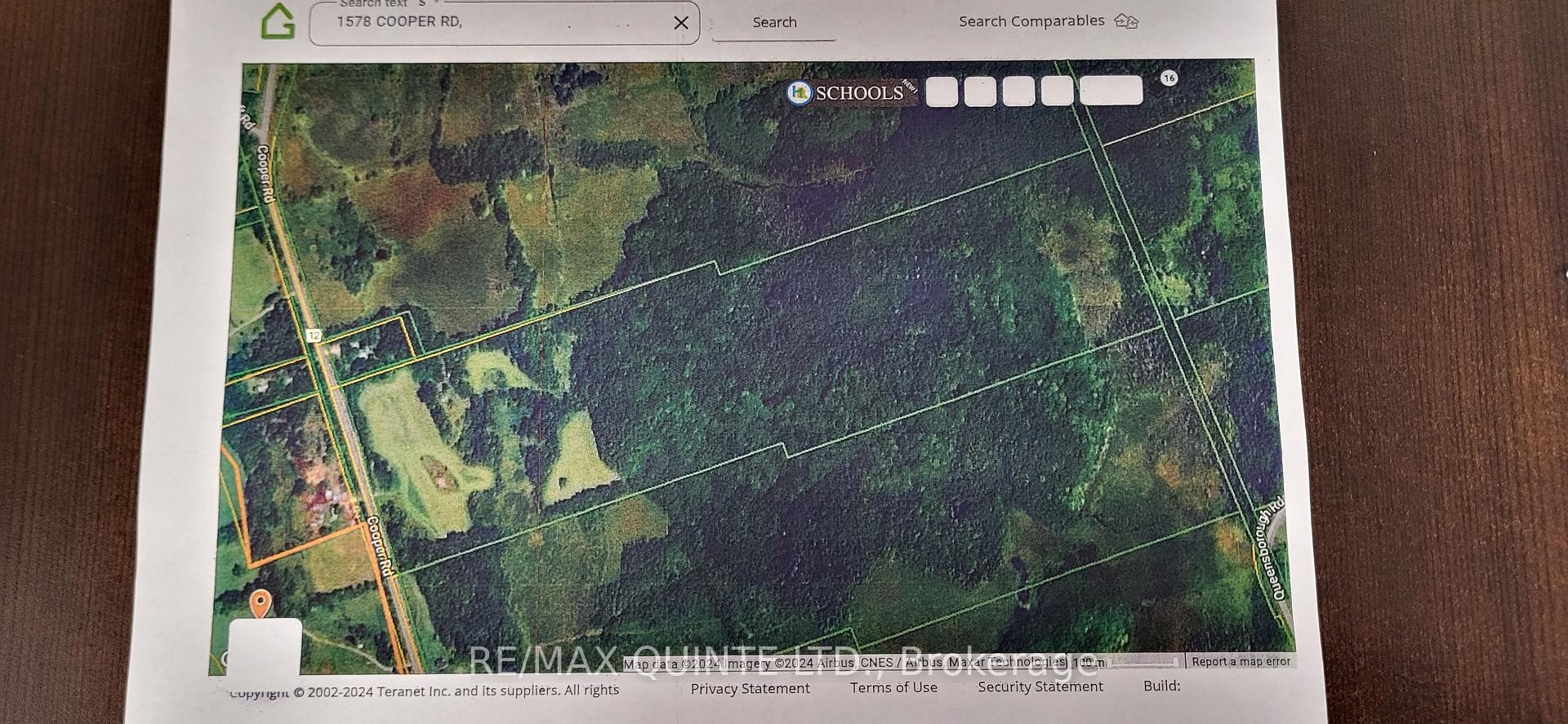
Task: Clear search text with the X icon
Action: click(x=681, y=23)
